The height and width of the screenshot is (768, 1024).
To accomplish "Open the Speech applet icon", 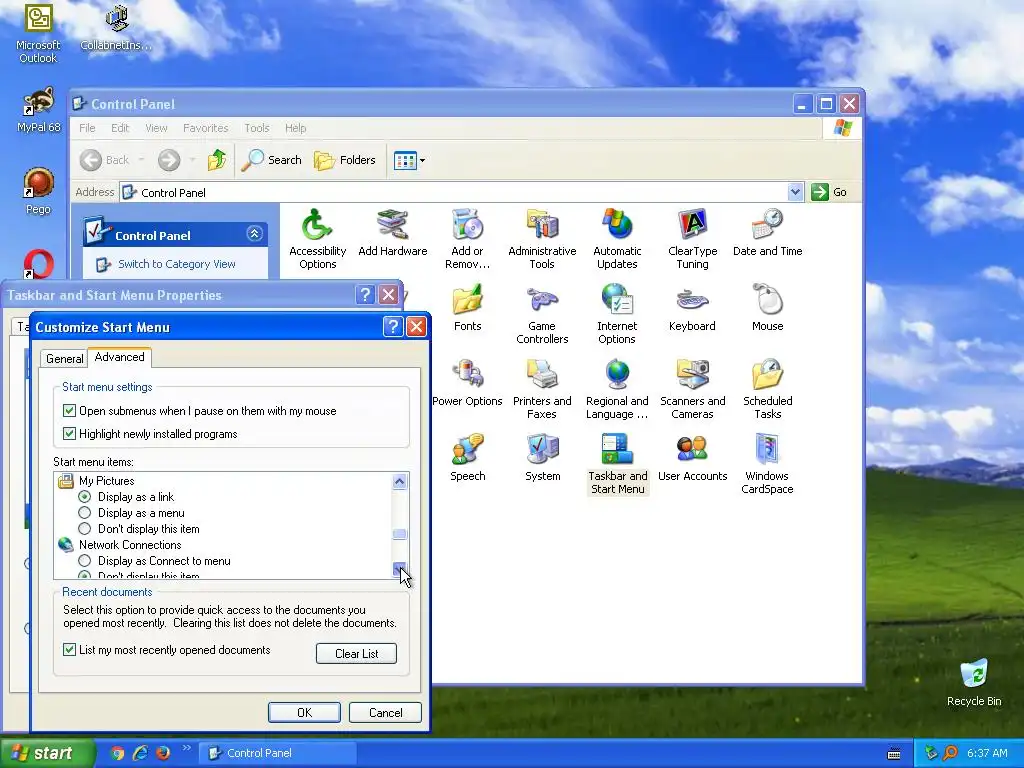I will click(x=468, y=458).
